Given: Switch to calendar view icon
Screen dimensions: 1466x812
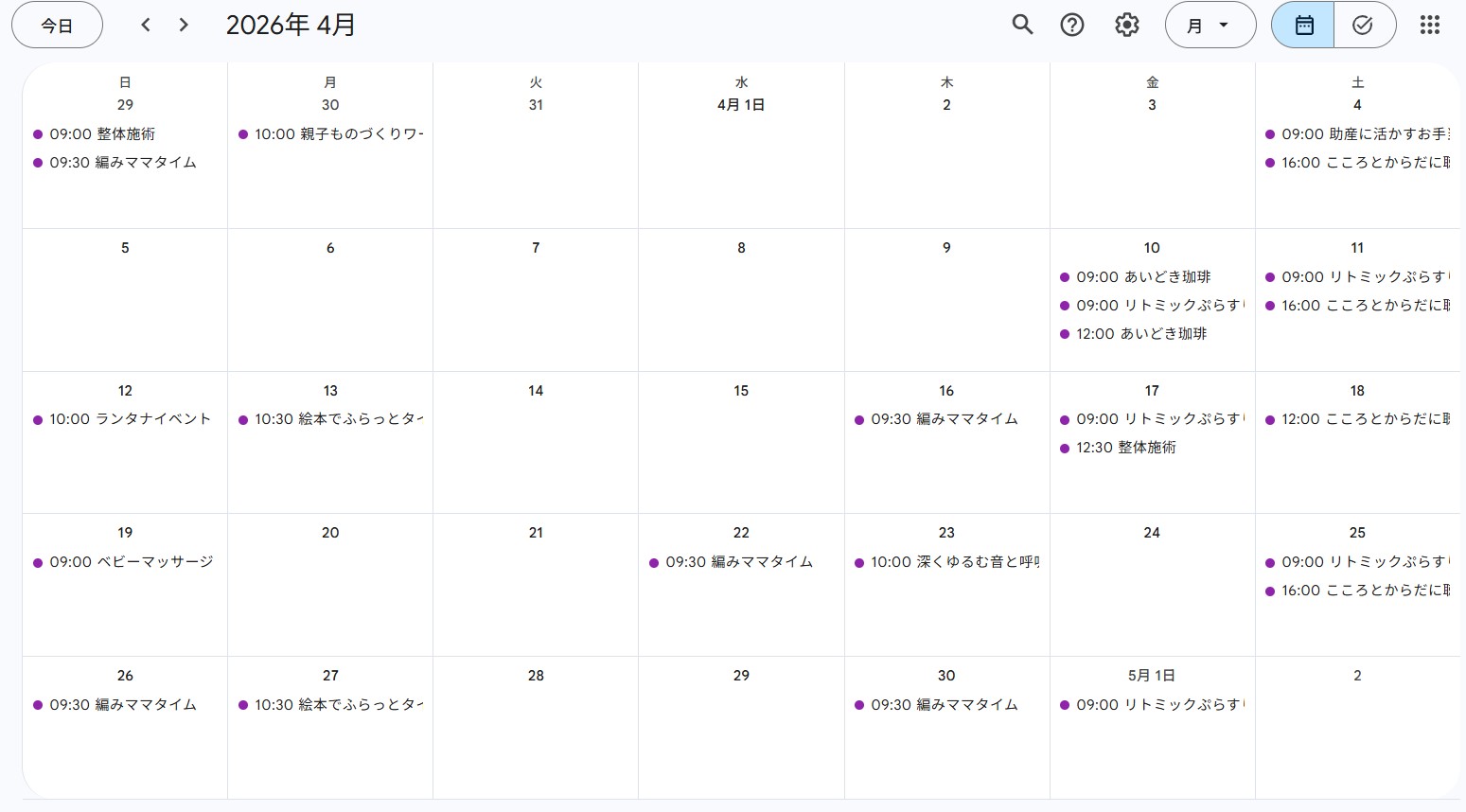Looking at the screenshot, I should tap(1303, 25).
